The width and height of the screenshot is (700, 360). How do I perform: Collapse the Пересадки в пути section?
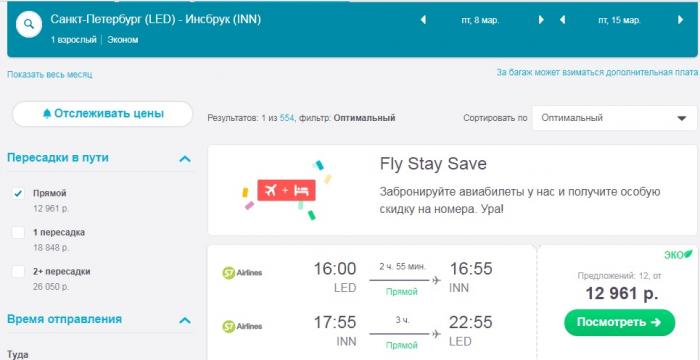[185, 159]
